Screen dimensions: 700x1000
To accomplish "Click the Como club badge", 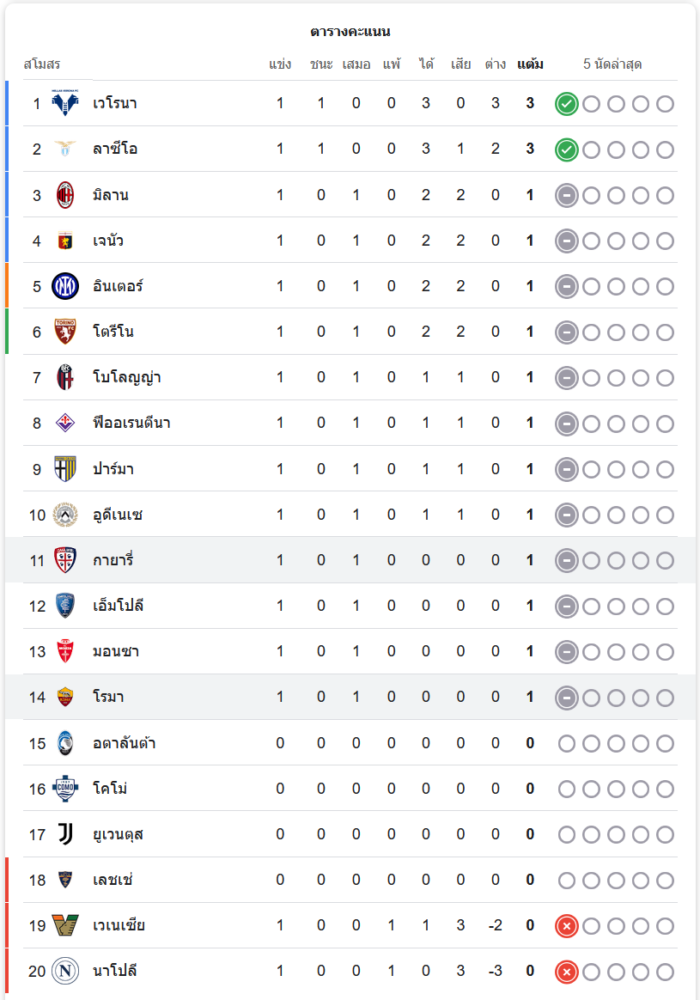I will point(65,789).
